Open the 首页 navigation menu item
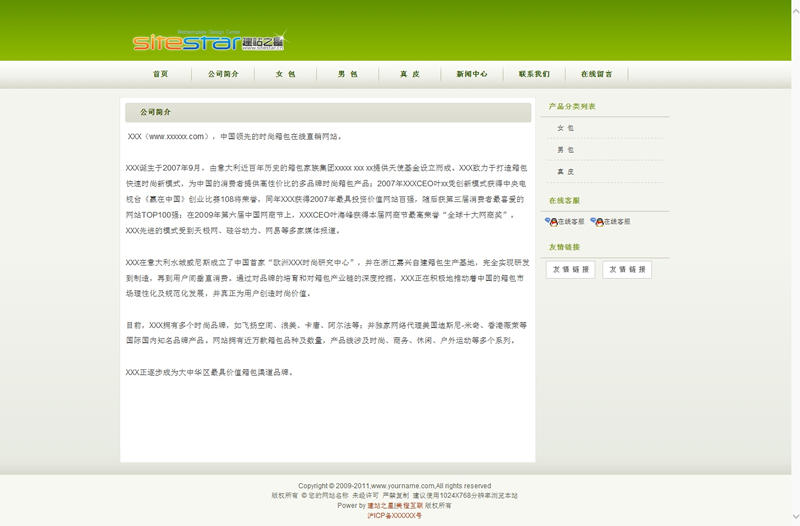The width and height of the screenshot is (800, 526). click(161, 74)
